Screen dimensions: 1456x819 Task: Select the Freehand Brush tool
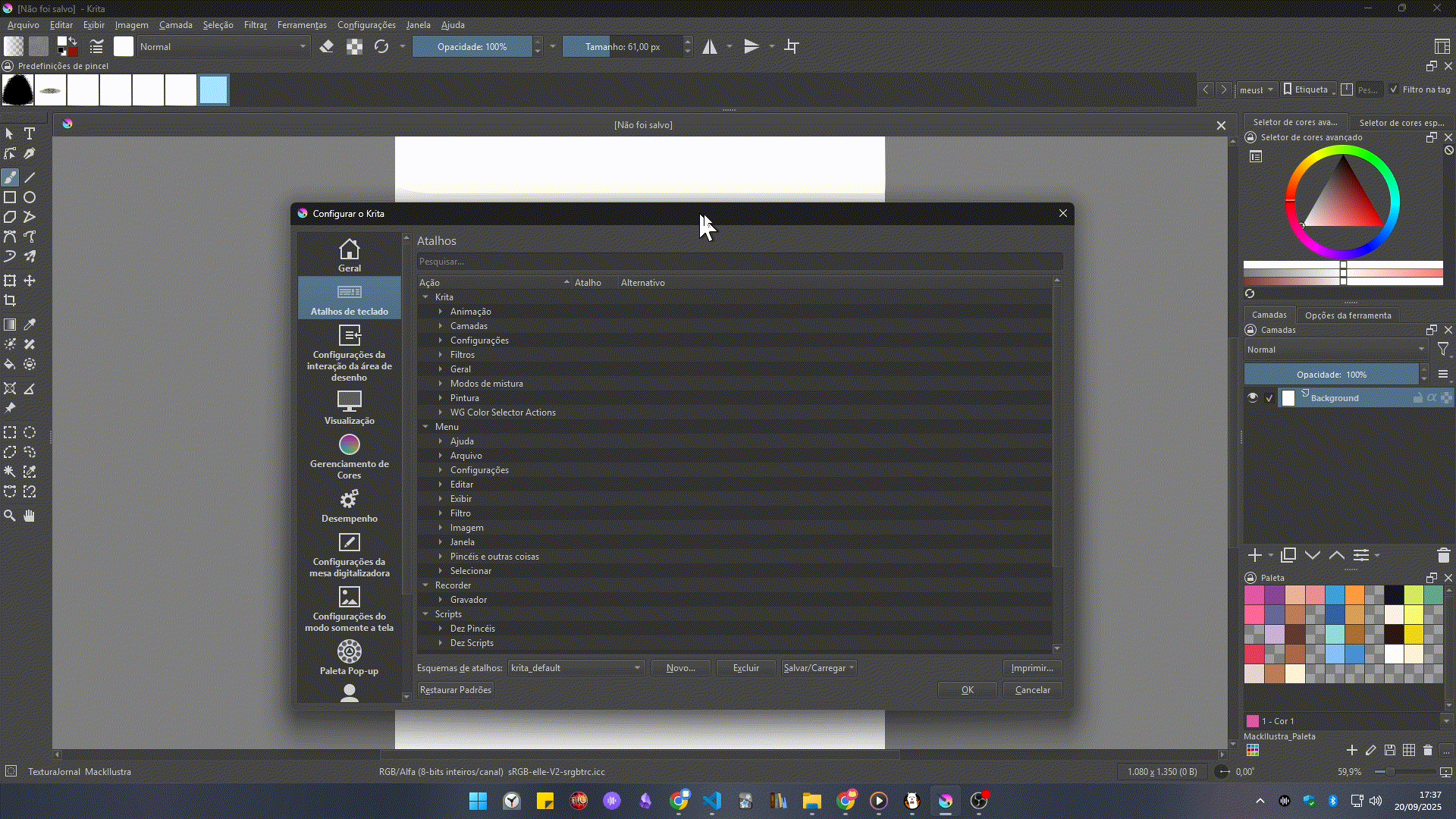coord(10,177)
